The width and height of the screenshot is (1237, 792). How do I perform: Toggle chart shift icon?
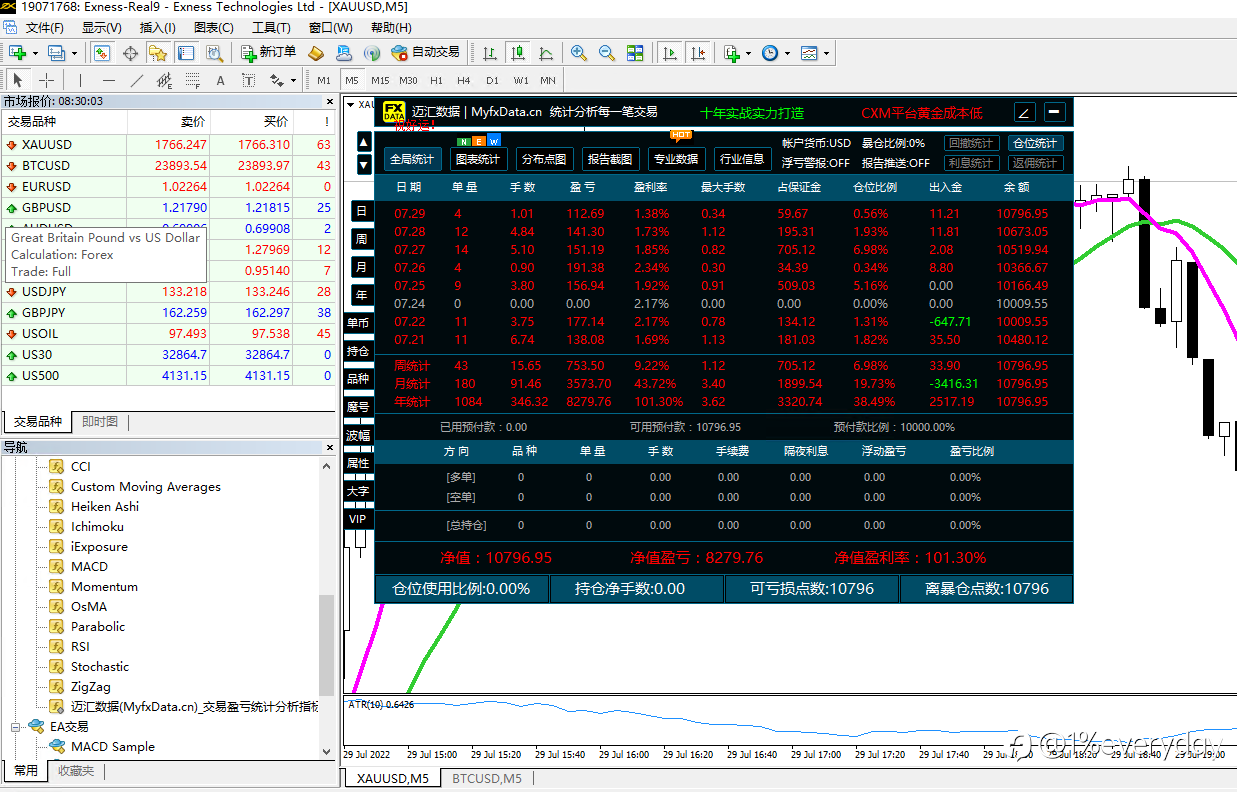[x=697, y=53]
